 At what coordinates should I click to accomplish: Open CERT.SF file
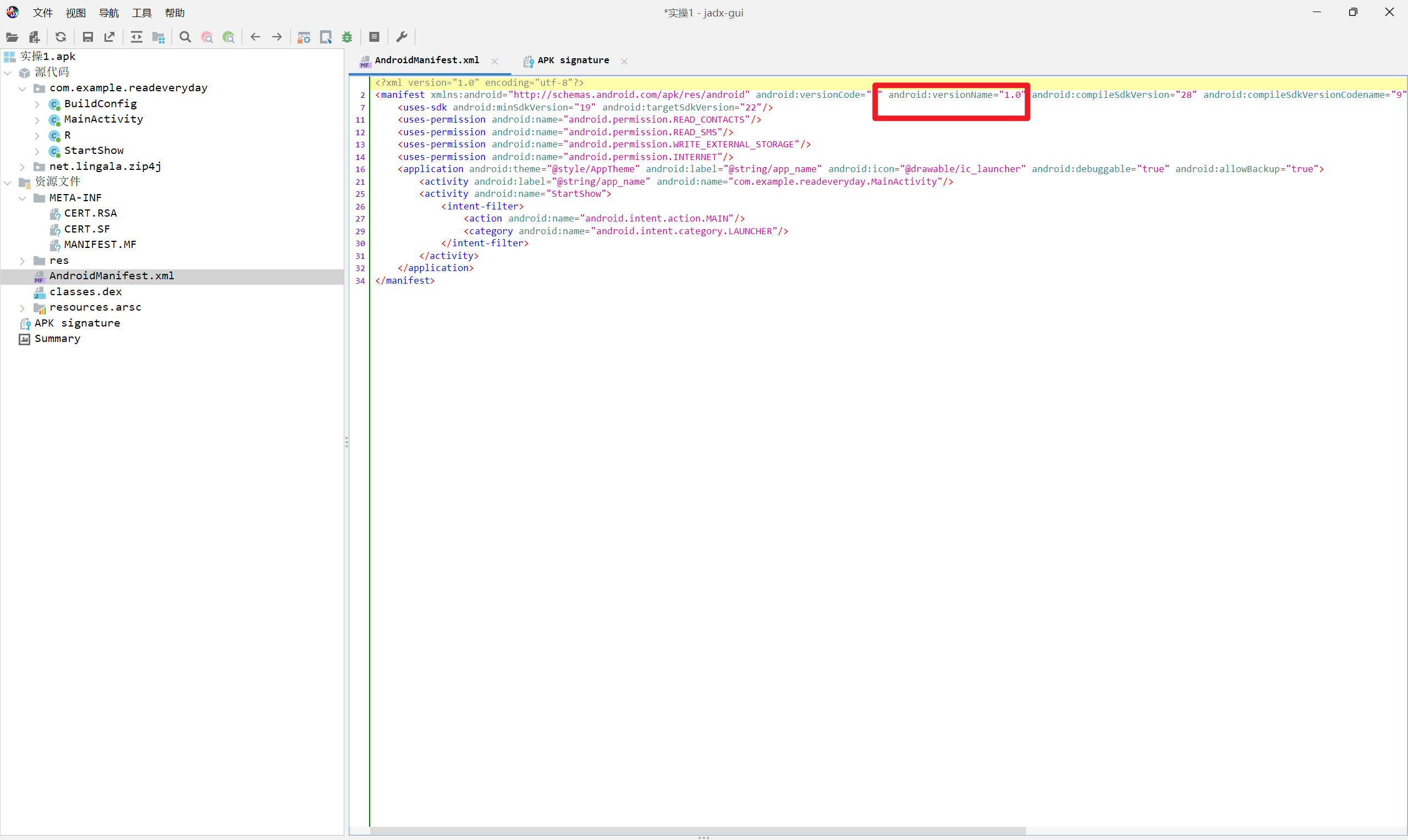coord(87,229)
